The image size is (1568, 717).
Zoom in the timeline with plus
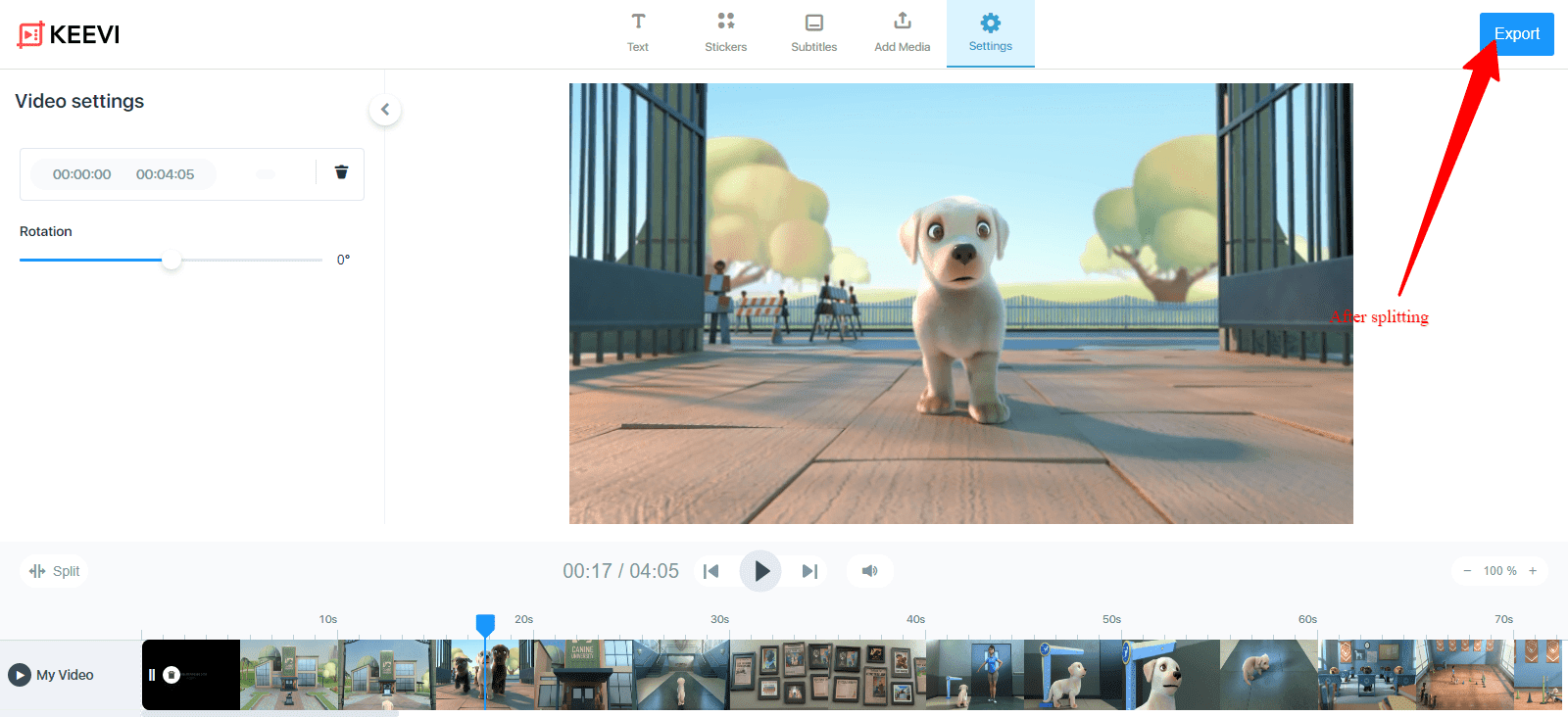(1533, 571)
